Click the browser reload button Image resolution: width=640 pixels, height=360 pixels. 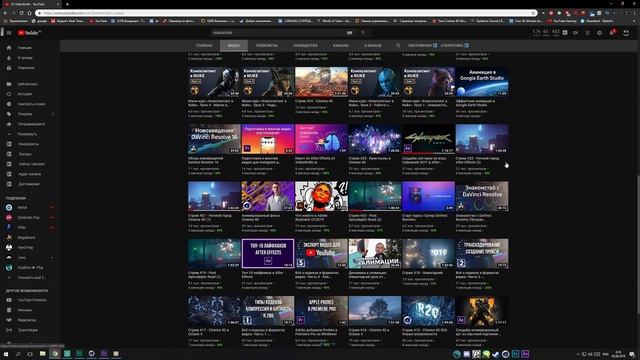(21, 13)
